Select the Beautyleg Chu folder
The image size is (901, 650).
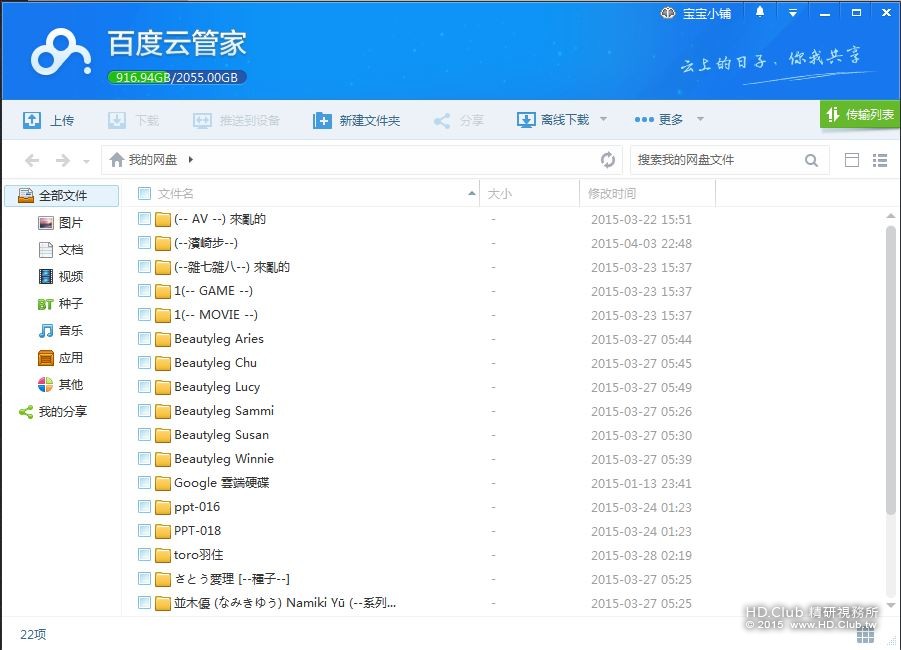click(215, 363)
